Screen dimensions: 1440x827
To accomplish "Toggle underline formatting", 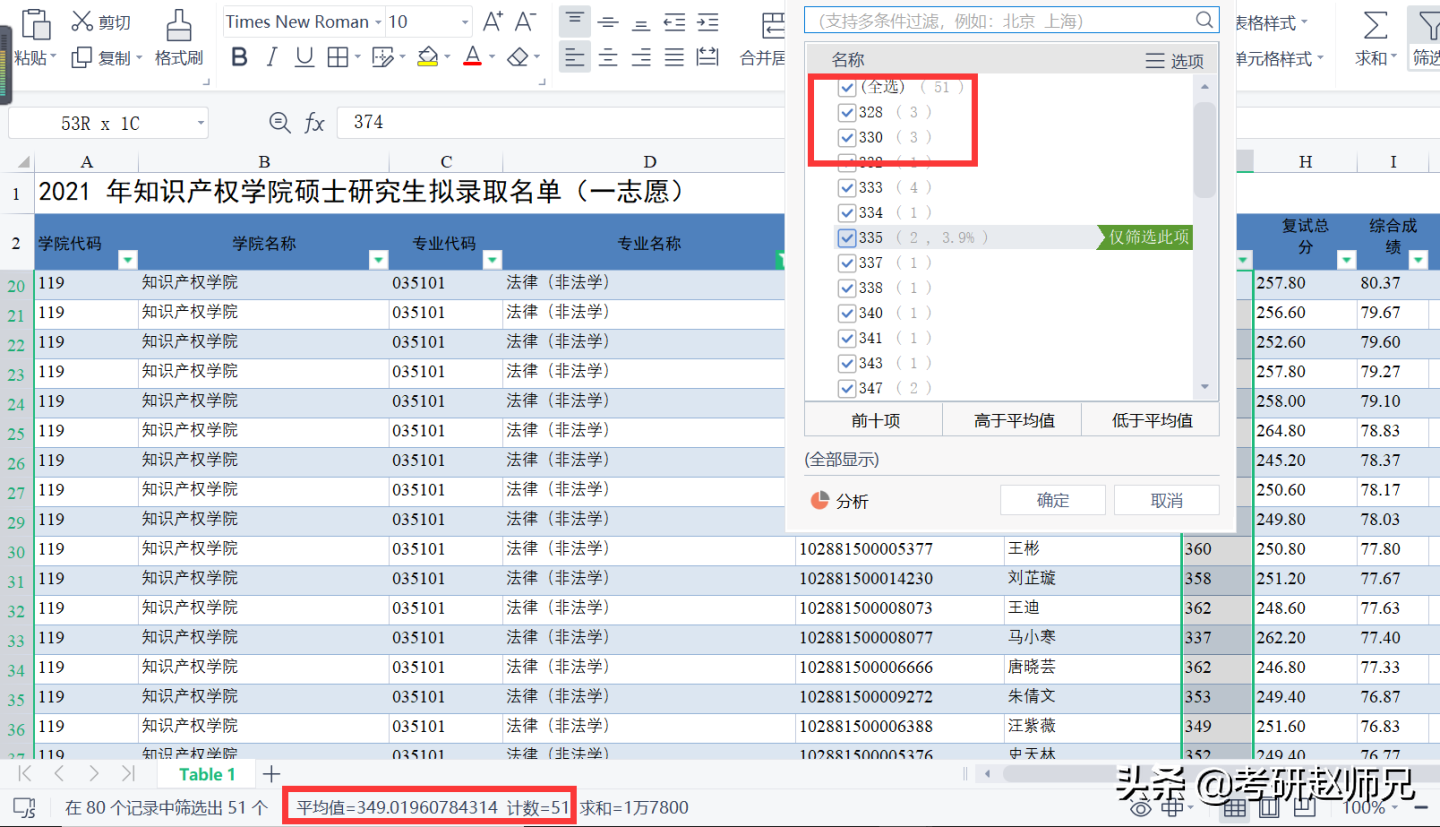I will [x=305, y=57].
